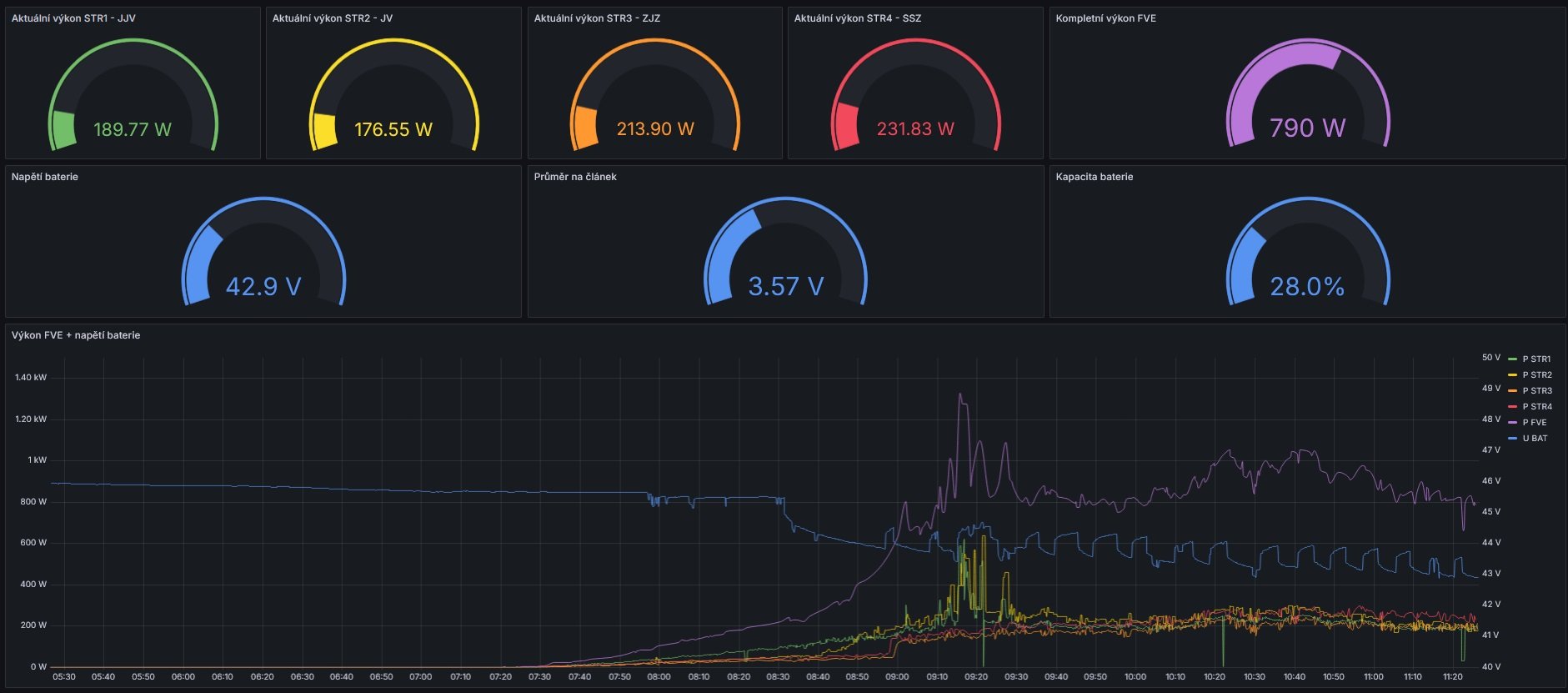Click the Aktuální výkon STR4 - SSZ title
Image resolution: width=1568 pixels, height=693 pixels.
(x=858, y=18)
